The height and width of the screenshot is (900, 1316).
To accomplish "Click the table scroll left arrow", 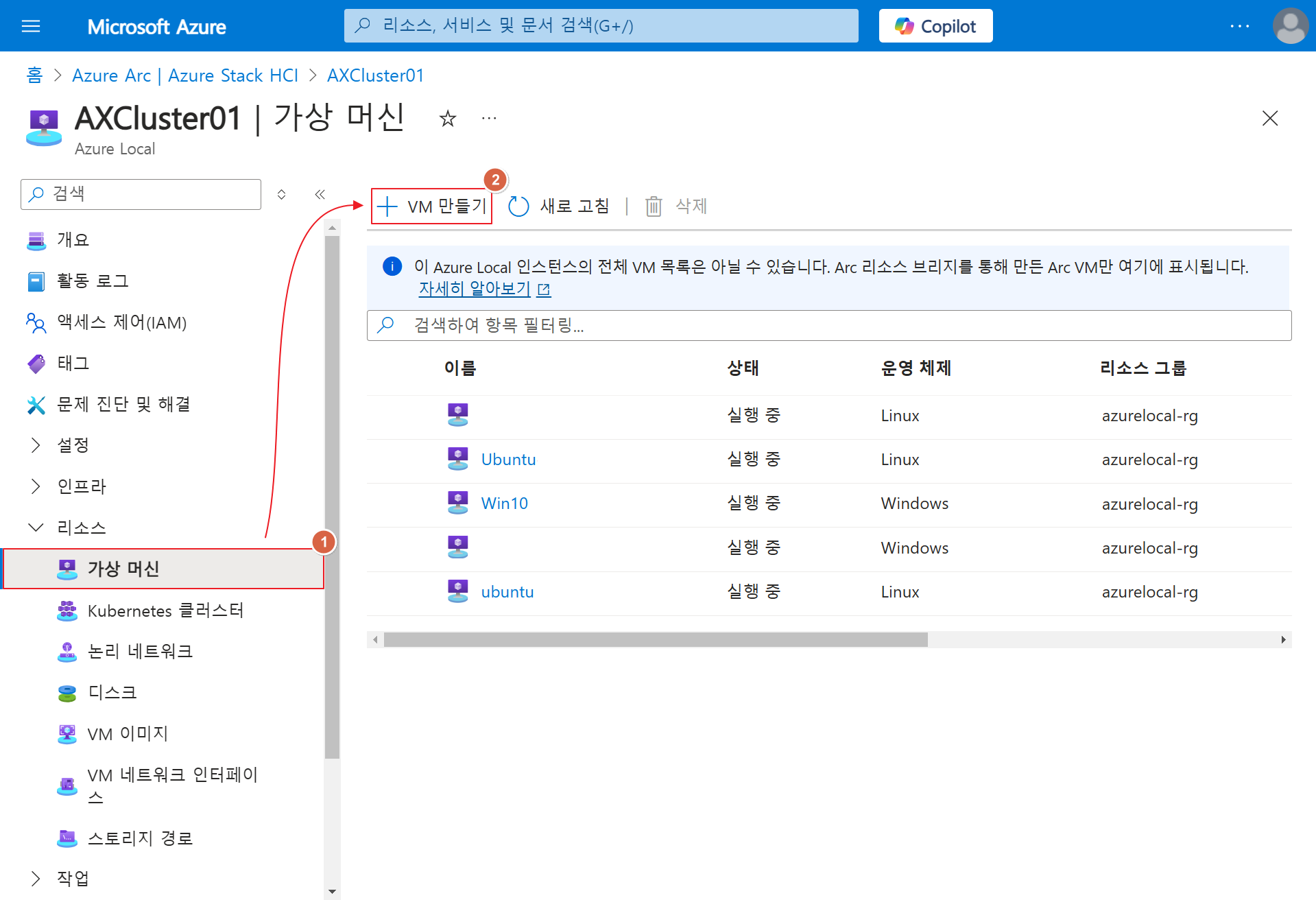I will (375, 640).
